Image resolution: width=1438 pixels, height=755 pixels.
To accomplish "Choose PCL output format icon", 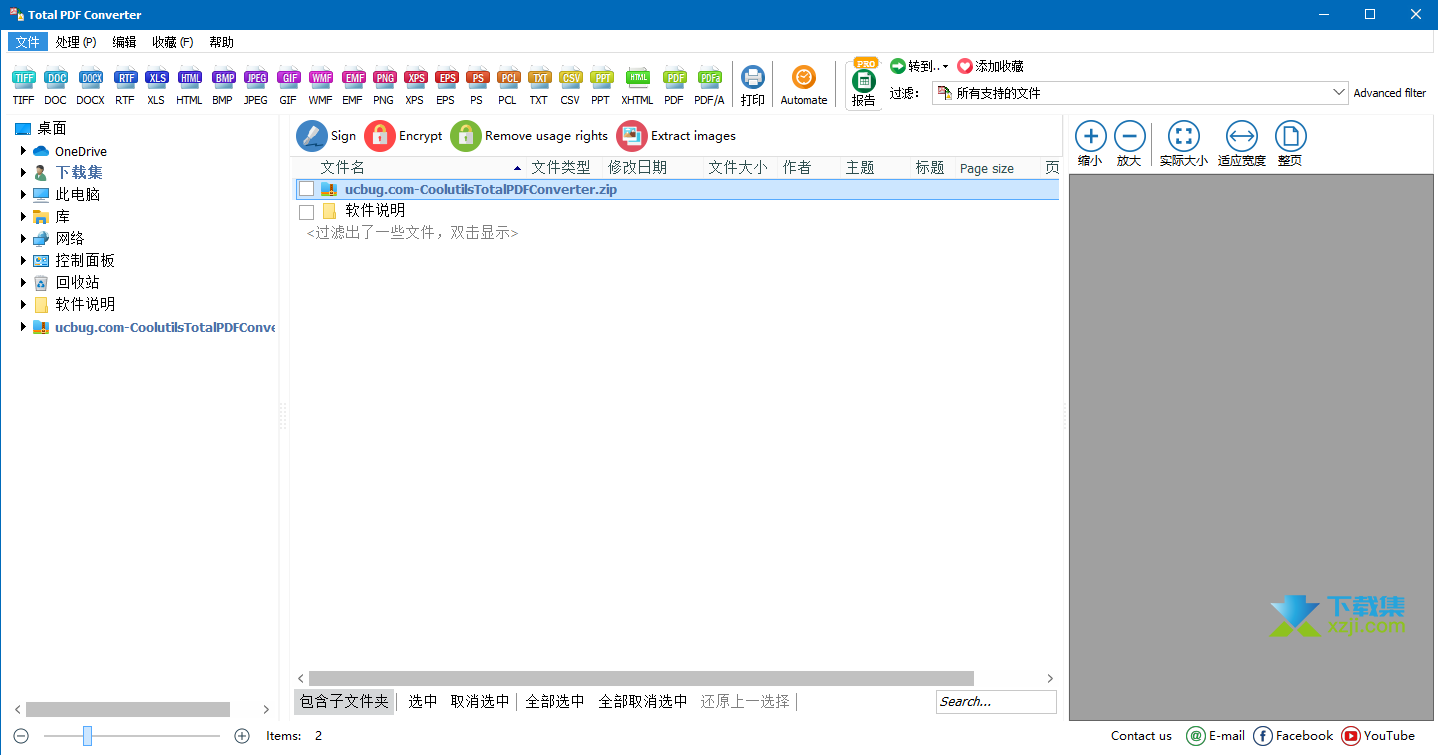I will pyautogui.click(x=508, y=78).
